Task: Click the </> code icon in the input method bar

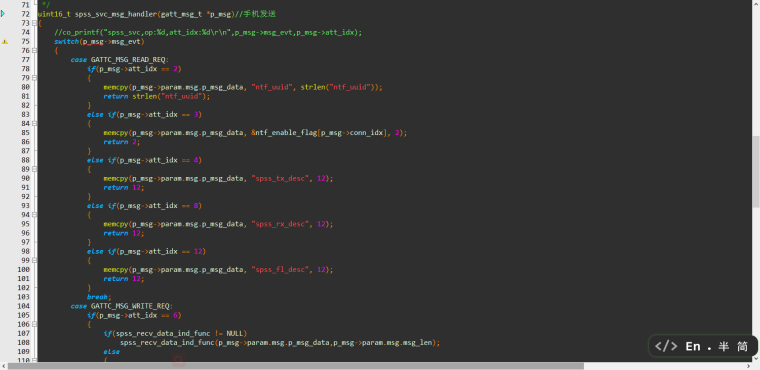Action: point(666,346)
